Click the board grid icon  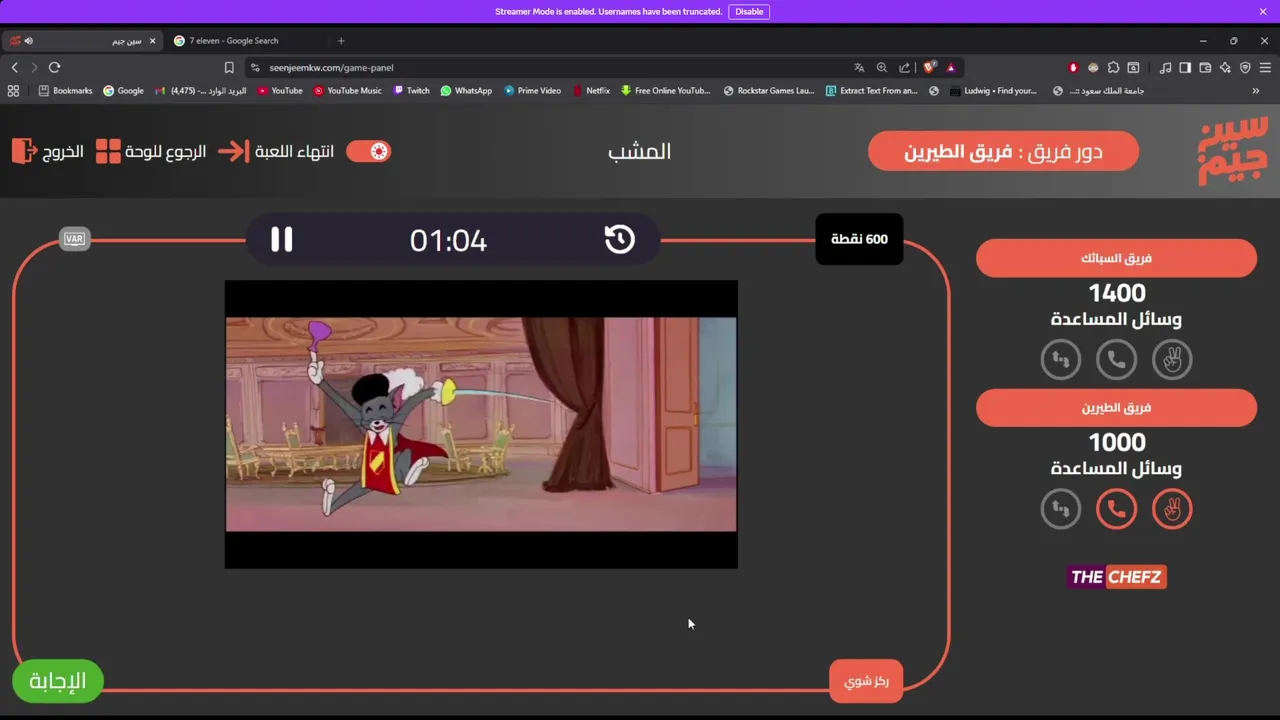coord(108,151)
